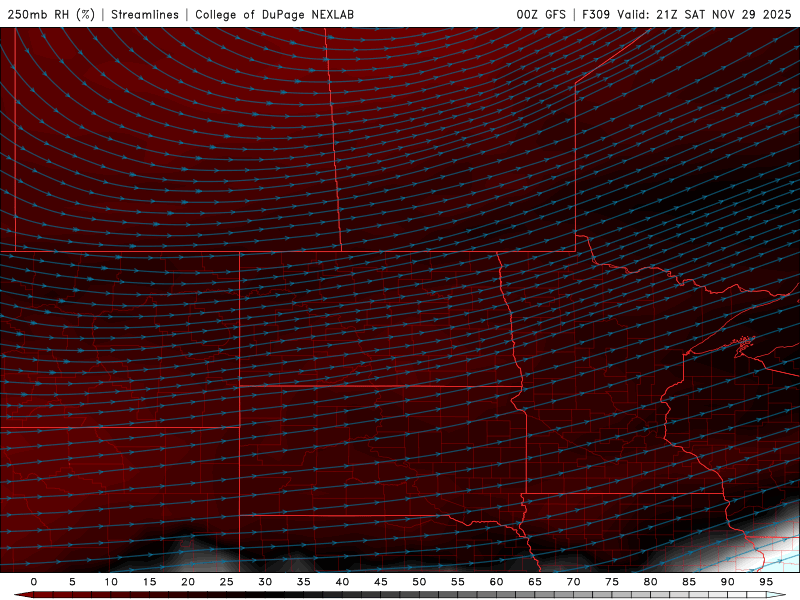Viewport: 800px width, 600px height.
Task: Click the '00Z GFS' model label
Action: (x=541, y=14)
